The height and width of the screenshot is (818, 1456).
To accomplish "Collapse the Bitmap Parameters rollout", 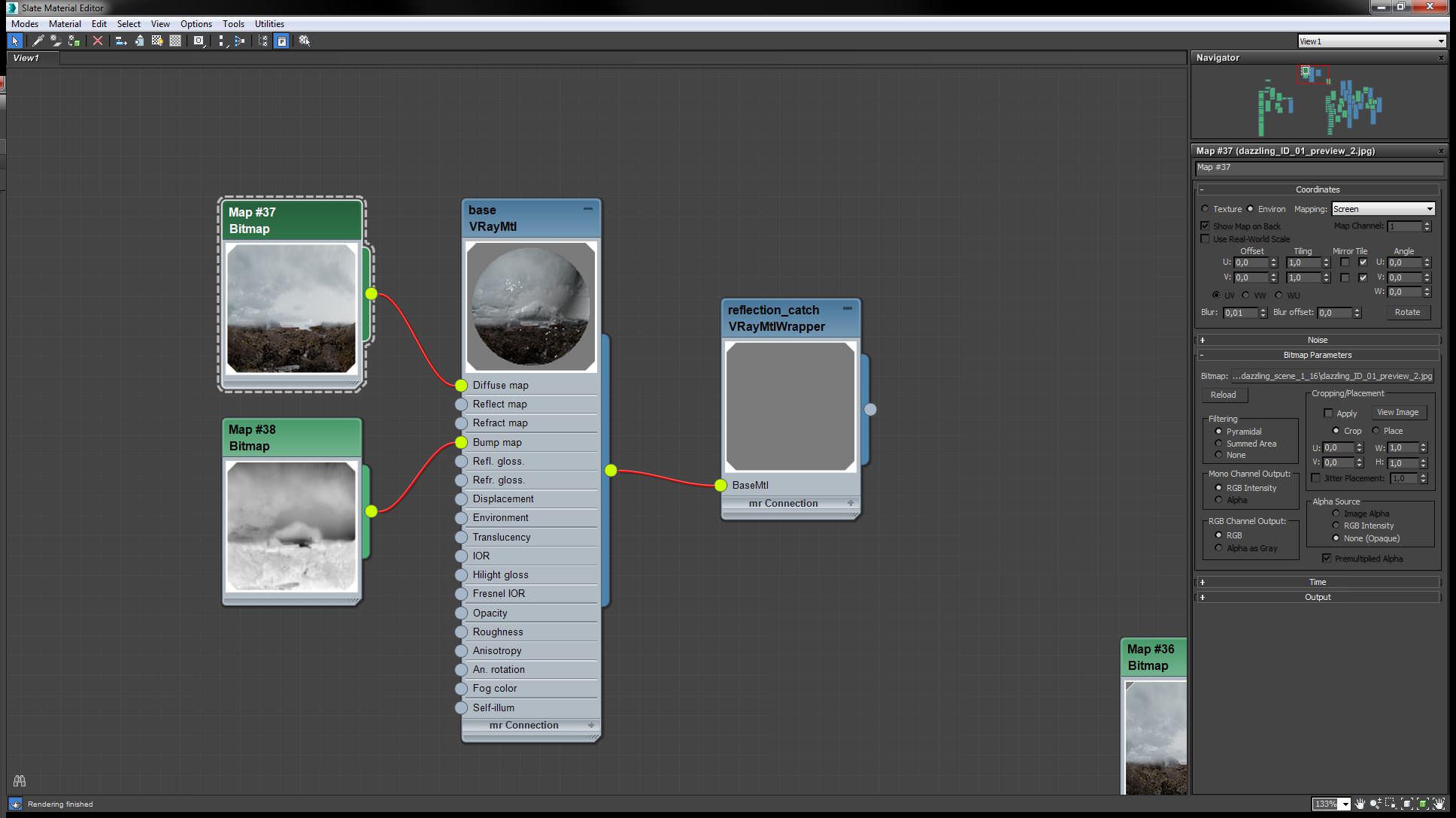I will (1318, 355).
